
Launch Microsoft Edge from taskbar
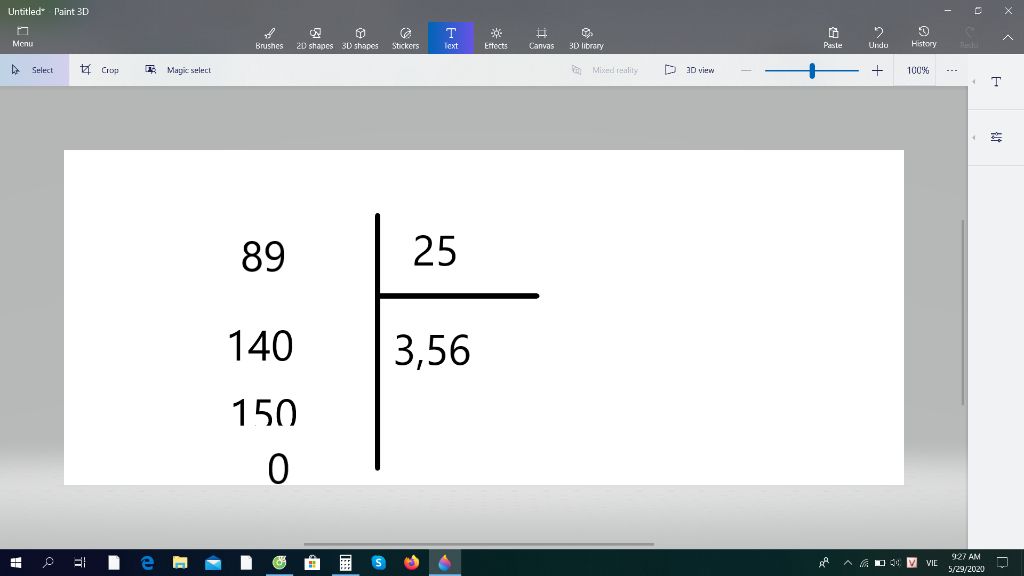tap(147, 562)
